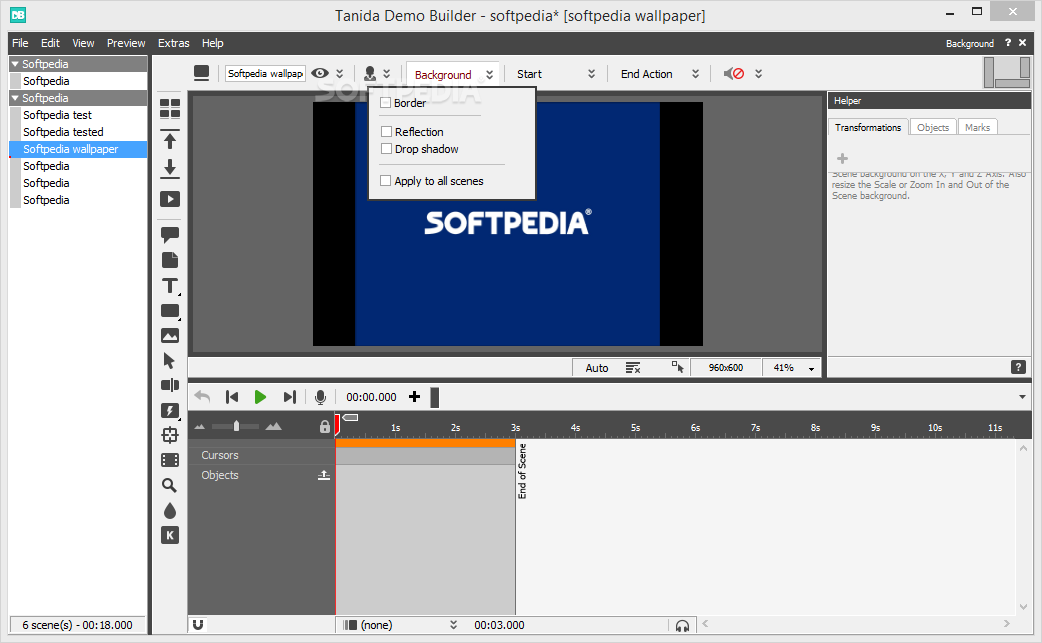This screenshot has width=1042, height=643.
Task: Click the split scene icon
Action: point(170,385)
